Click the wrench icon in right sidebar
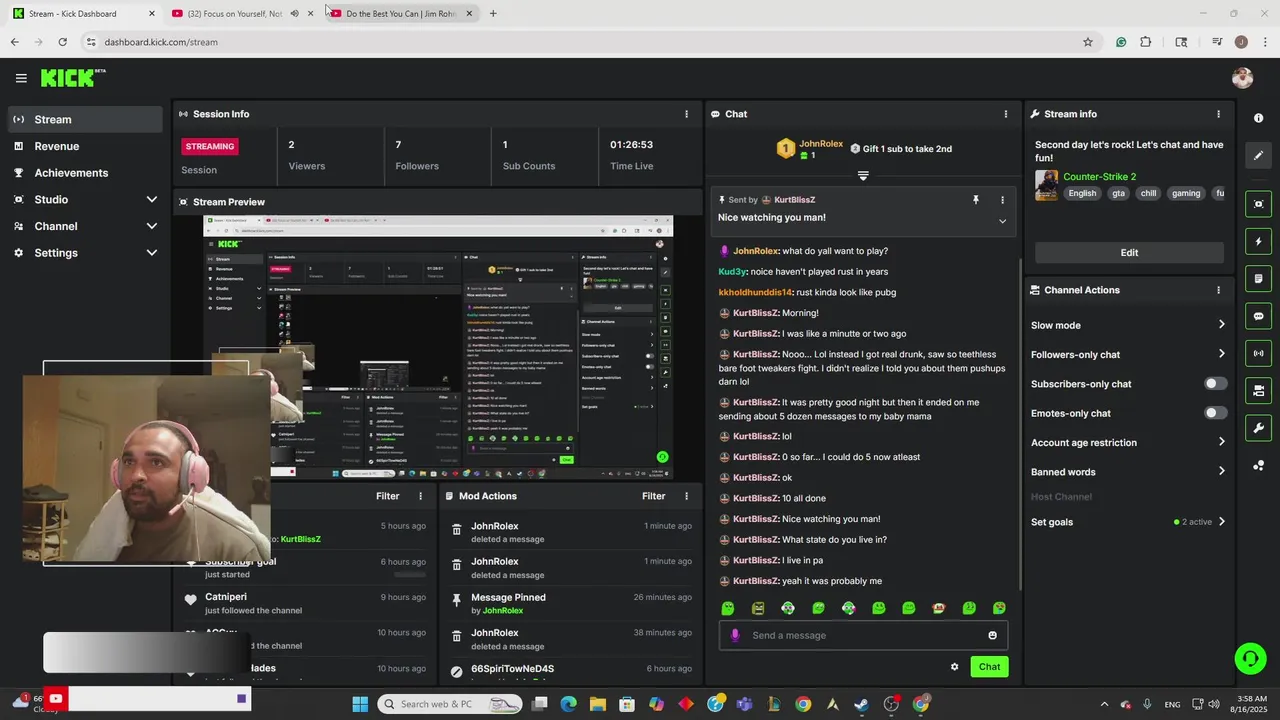Screen dimensions: 1280x720 pyautogui.click(x=1258, y=428)
